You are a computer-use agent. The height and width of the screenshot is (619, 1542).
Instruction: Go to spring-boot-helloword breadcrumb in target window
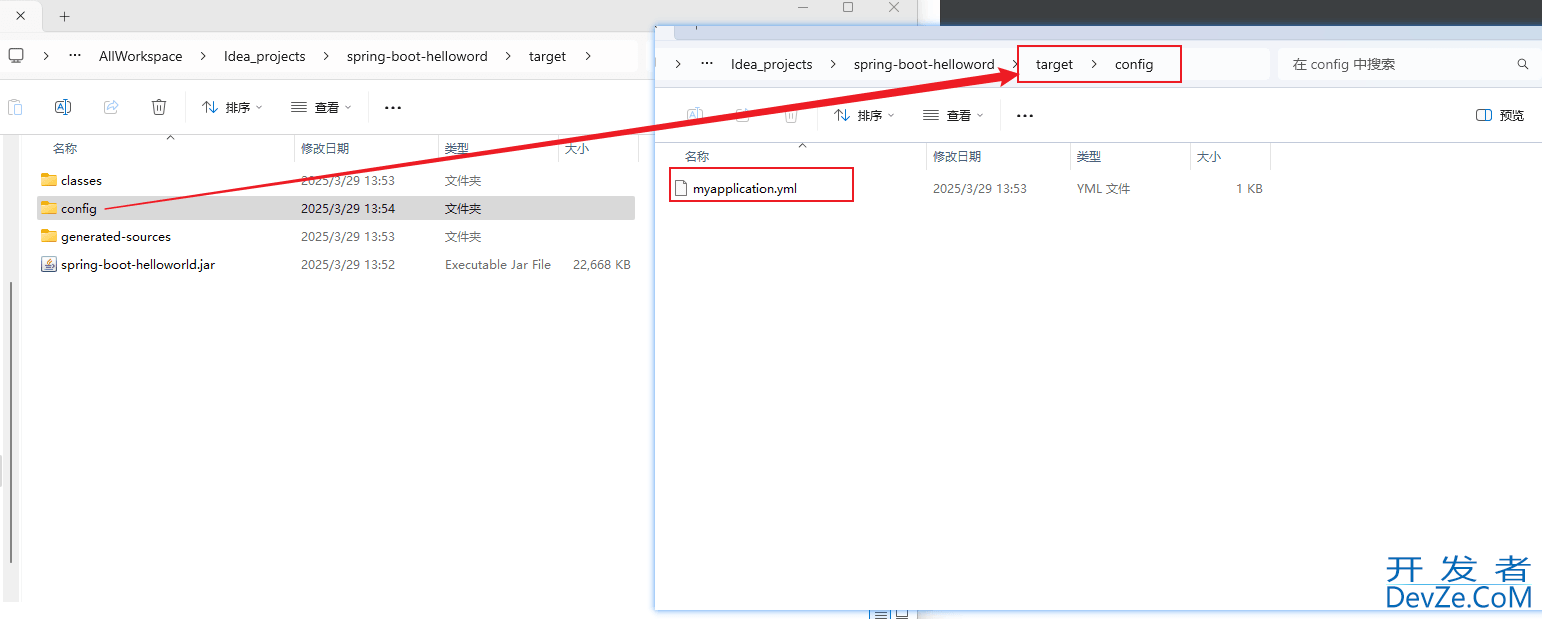417,56
